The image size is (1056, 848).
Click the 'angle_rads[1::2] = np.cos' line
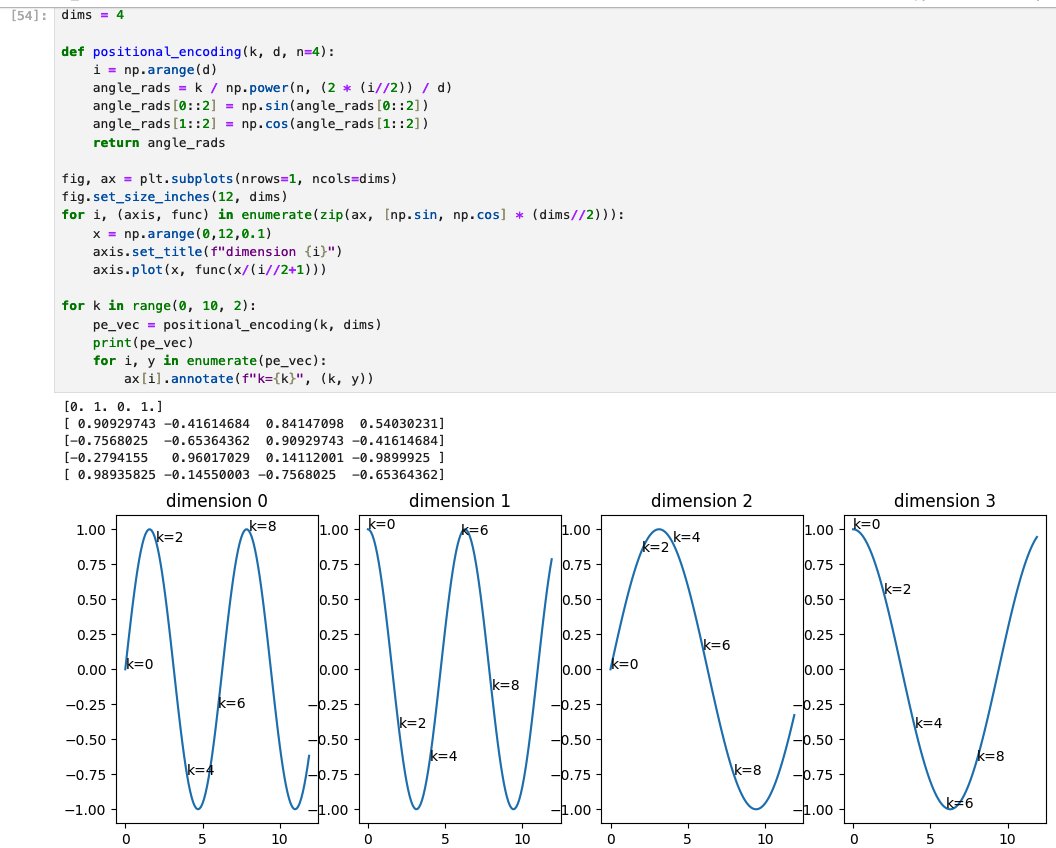click(x=260, y=124)
